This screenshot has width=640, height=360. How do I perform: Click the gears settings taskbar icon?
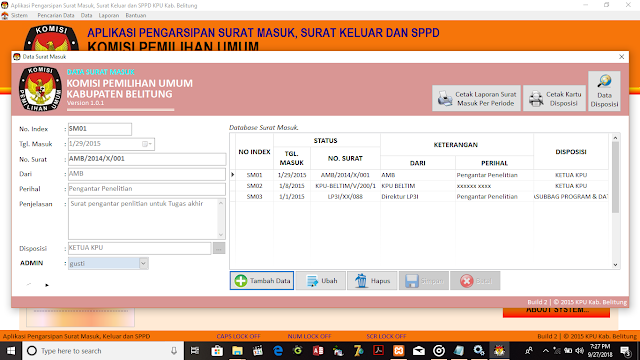point(479,351)
